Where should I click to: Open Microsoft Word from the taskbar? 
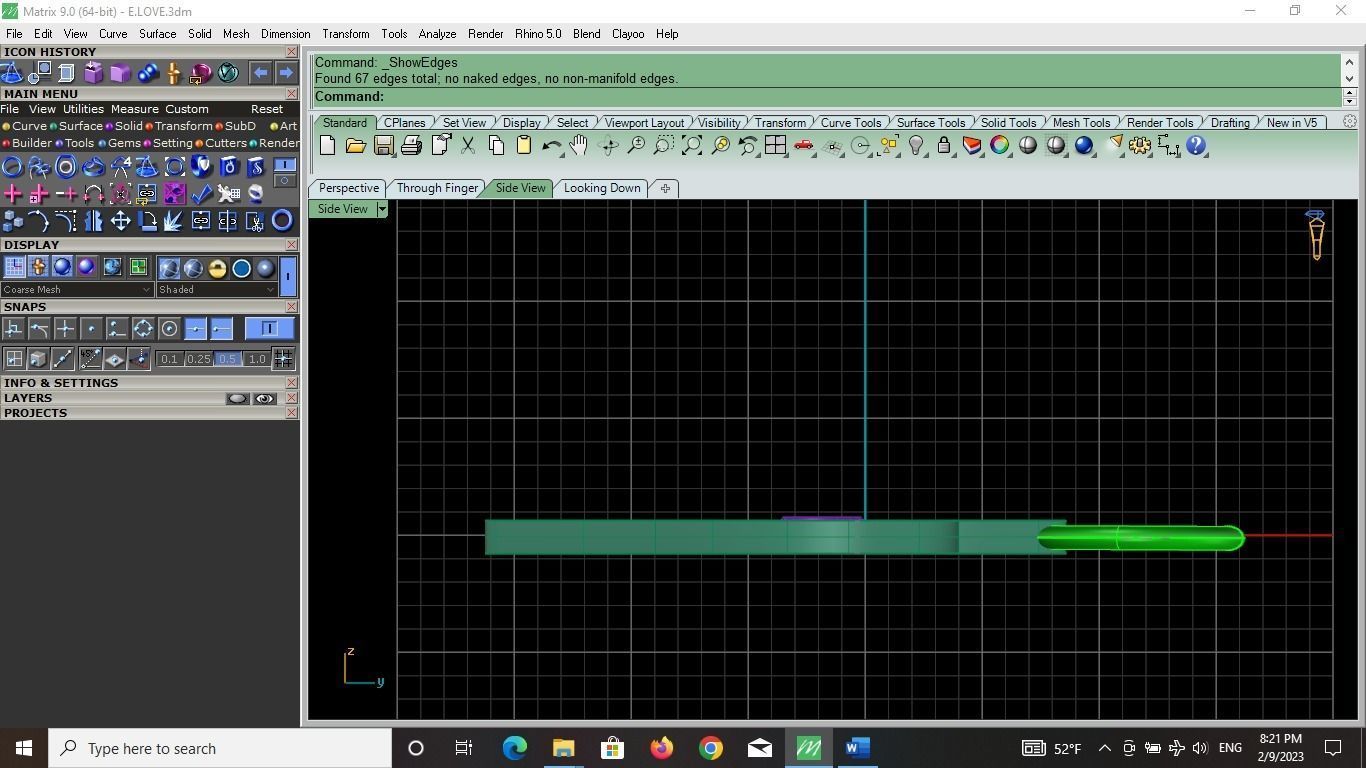pyautogui.click(x=857, y=748)
